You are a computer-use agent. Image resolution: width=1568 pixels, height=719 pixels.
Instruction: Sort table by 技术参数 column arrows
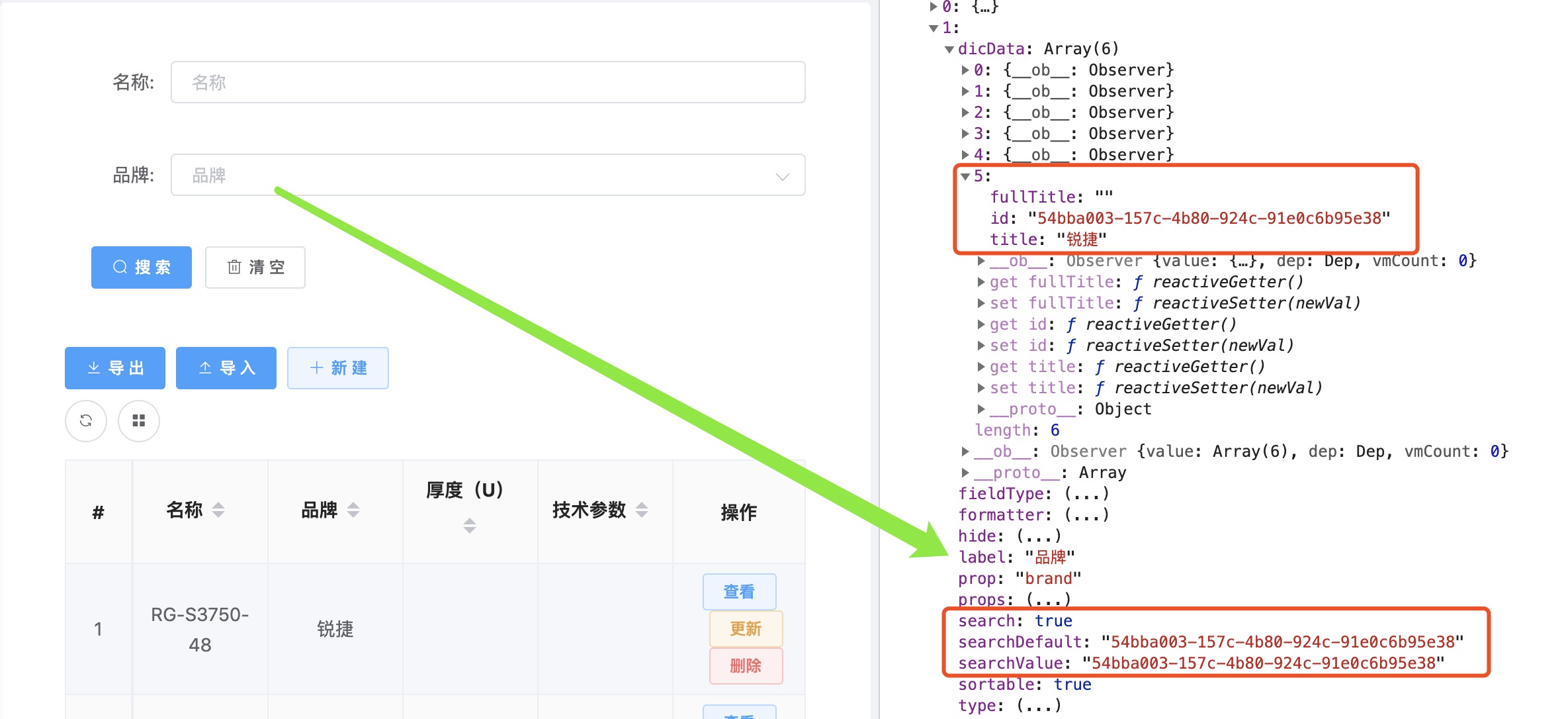pos(642,510)
